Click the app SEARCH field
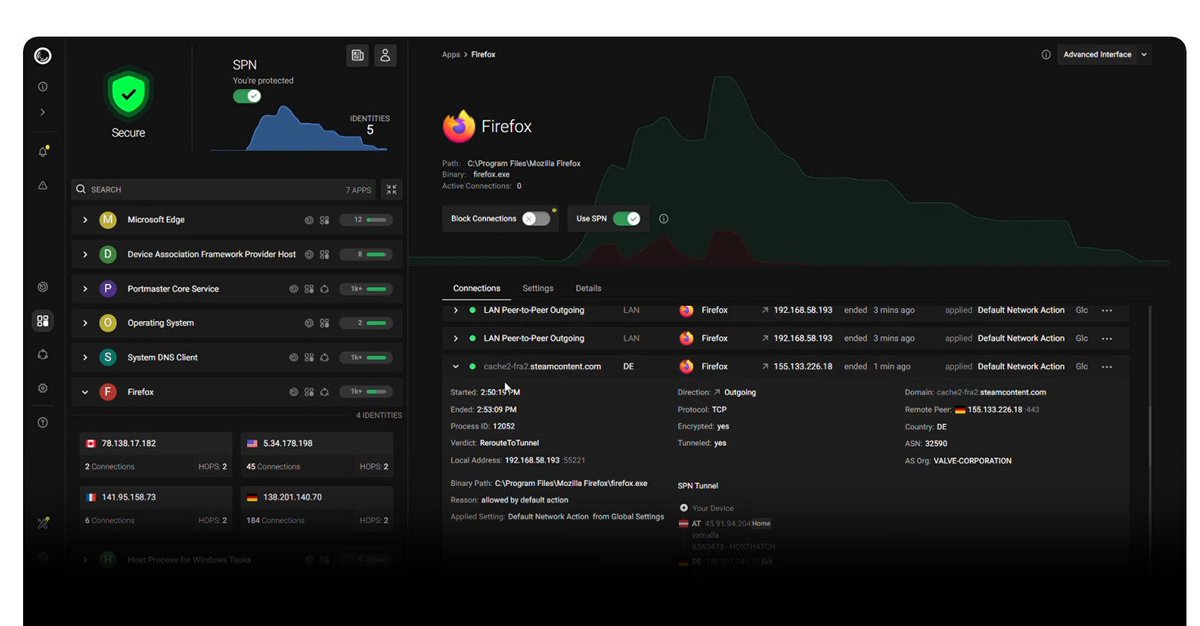1200x626 pixels. pyautogui.click(x=224, y=189)
